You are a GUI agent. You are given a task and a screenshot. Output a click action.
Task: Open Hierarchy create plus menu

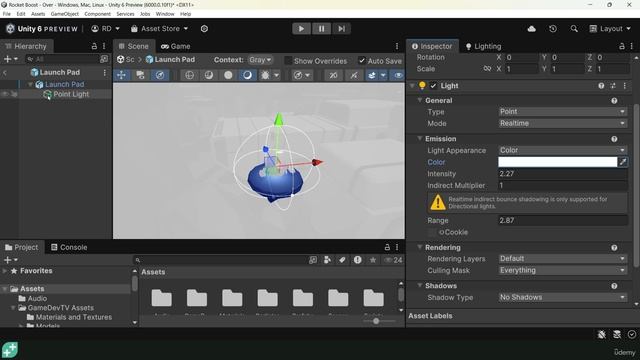[10, 59]
